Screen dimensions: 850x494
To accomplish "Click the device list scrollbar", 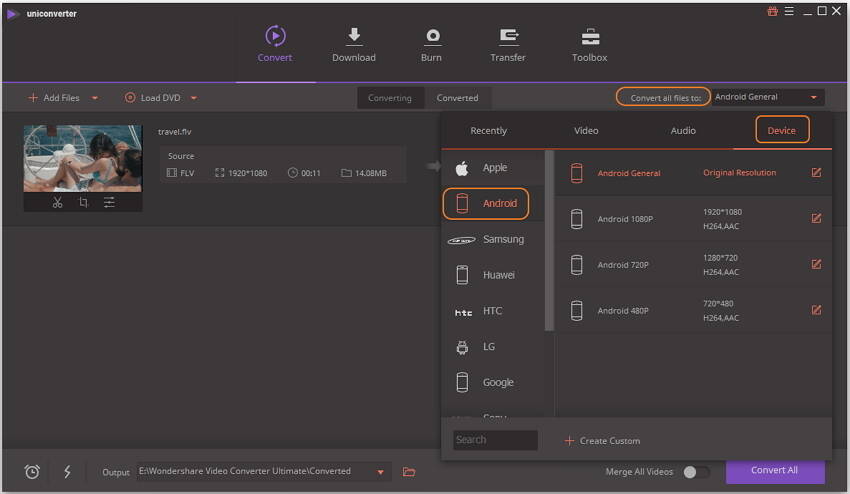I will click(549, 241).
